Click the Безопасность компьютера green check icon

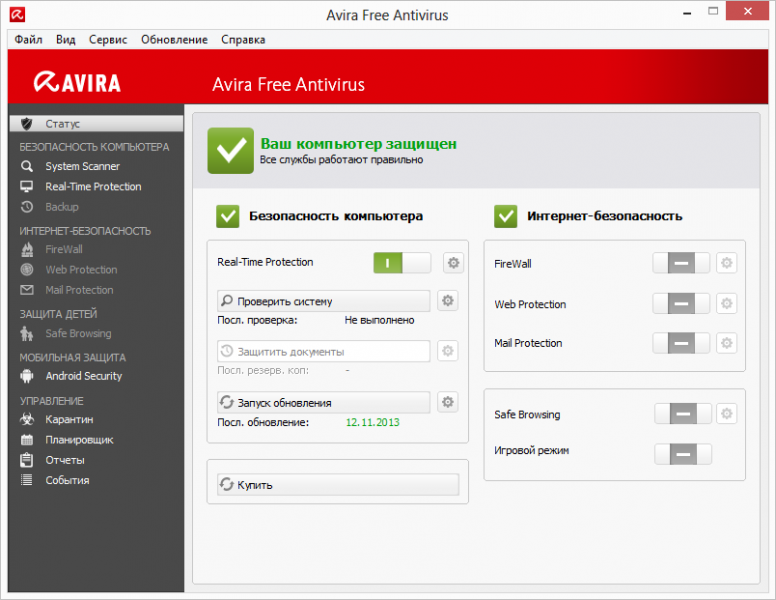(x=228, y=216)
